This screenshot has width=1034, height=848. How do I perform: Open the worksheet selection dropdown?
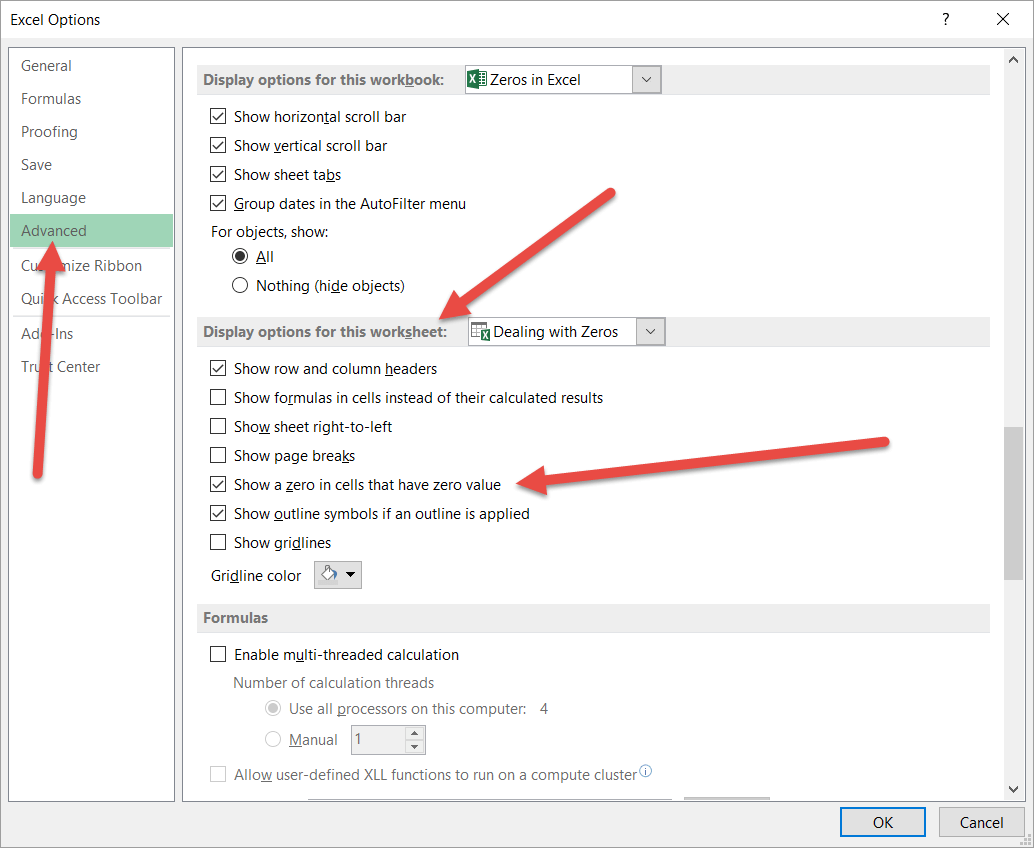[x=650, y=331]
